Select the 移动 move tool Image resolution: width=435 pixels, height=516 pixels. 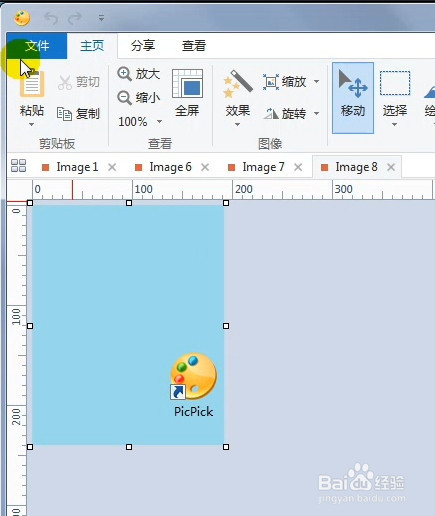click(353, 98)
